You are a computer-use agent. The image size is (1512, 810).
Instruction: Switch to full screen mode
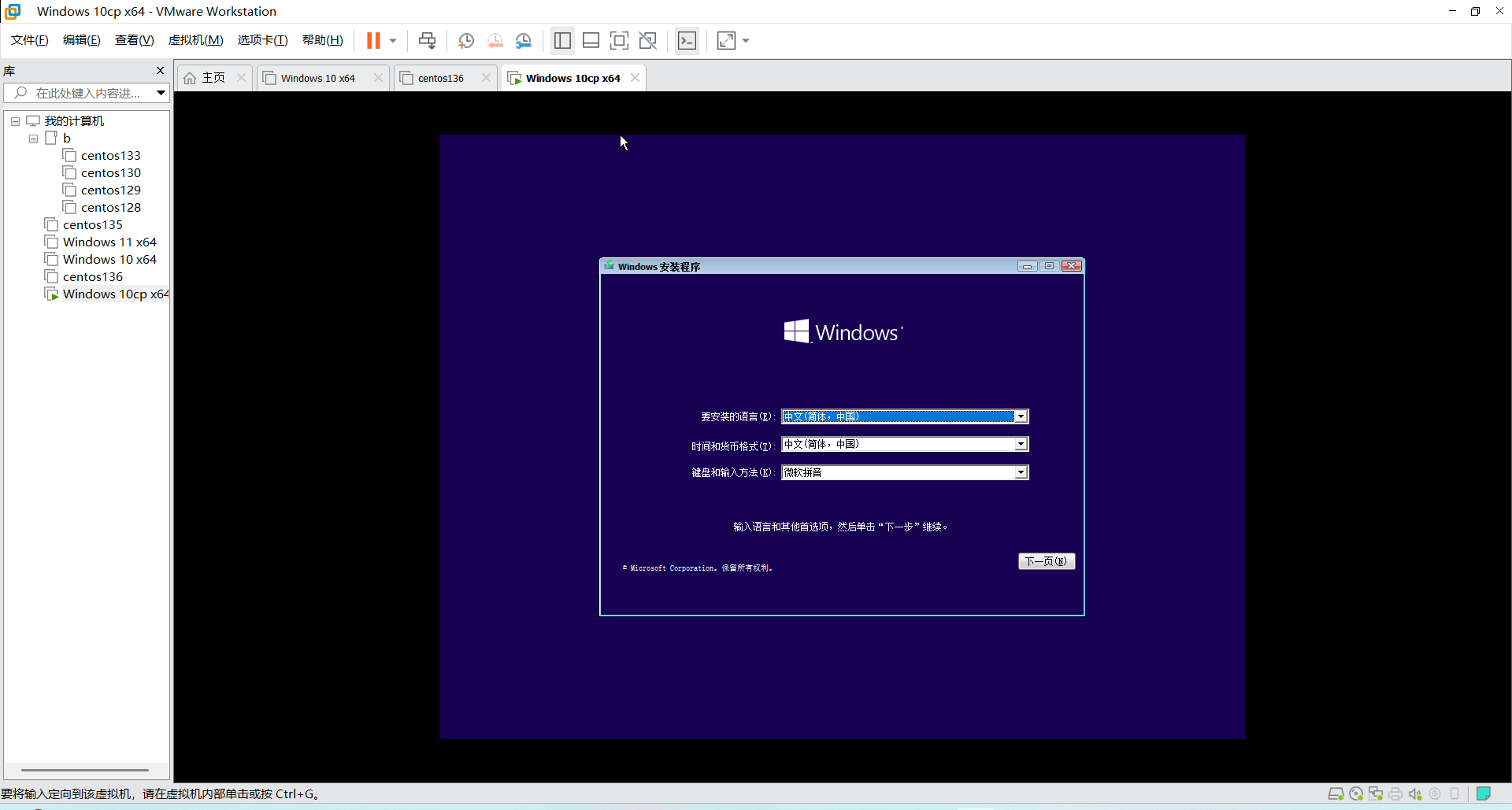coord(619,40)
